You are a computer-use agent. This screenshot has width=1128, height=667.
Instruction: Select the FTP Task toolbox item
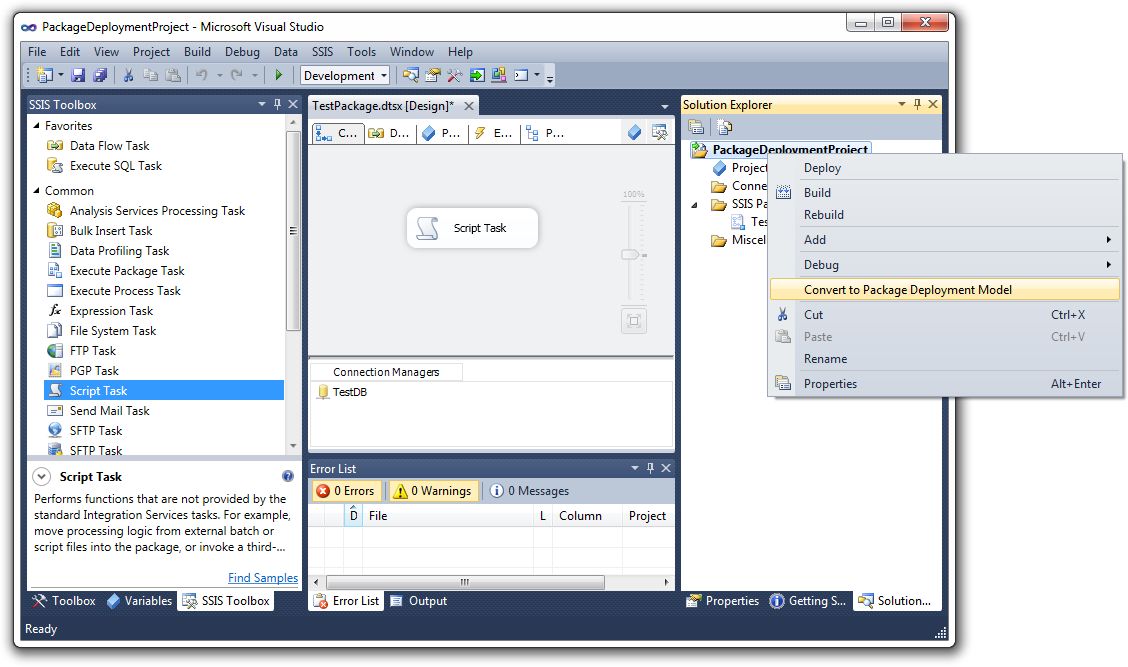pos(92,350)
